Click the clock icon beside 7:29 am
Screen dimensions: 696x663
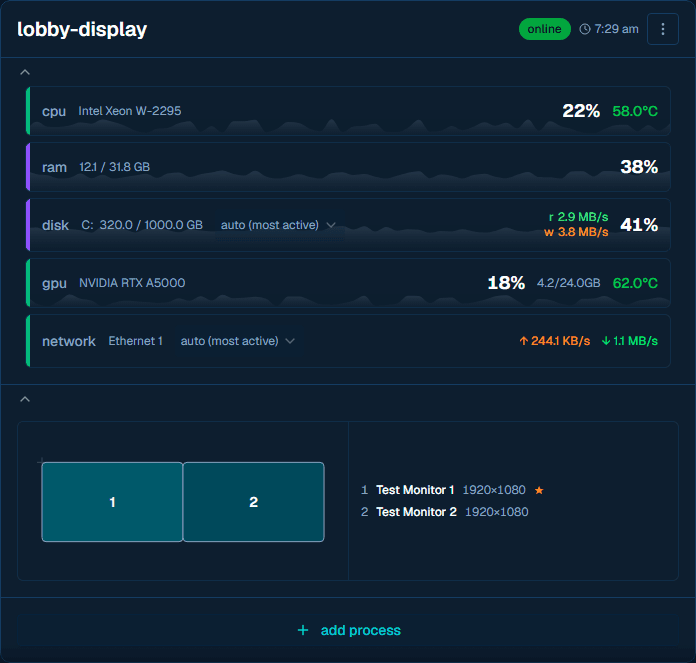[x=585, y=29]
